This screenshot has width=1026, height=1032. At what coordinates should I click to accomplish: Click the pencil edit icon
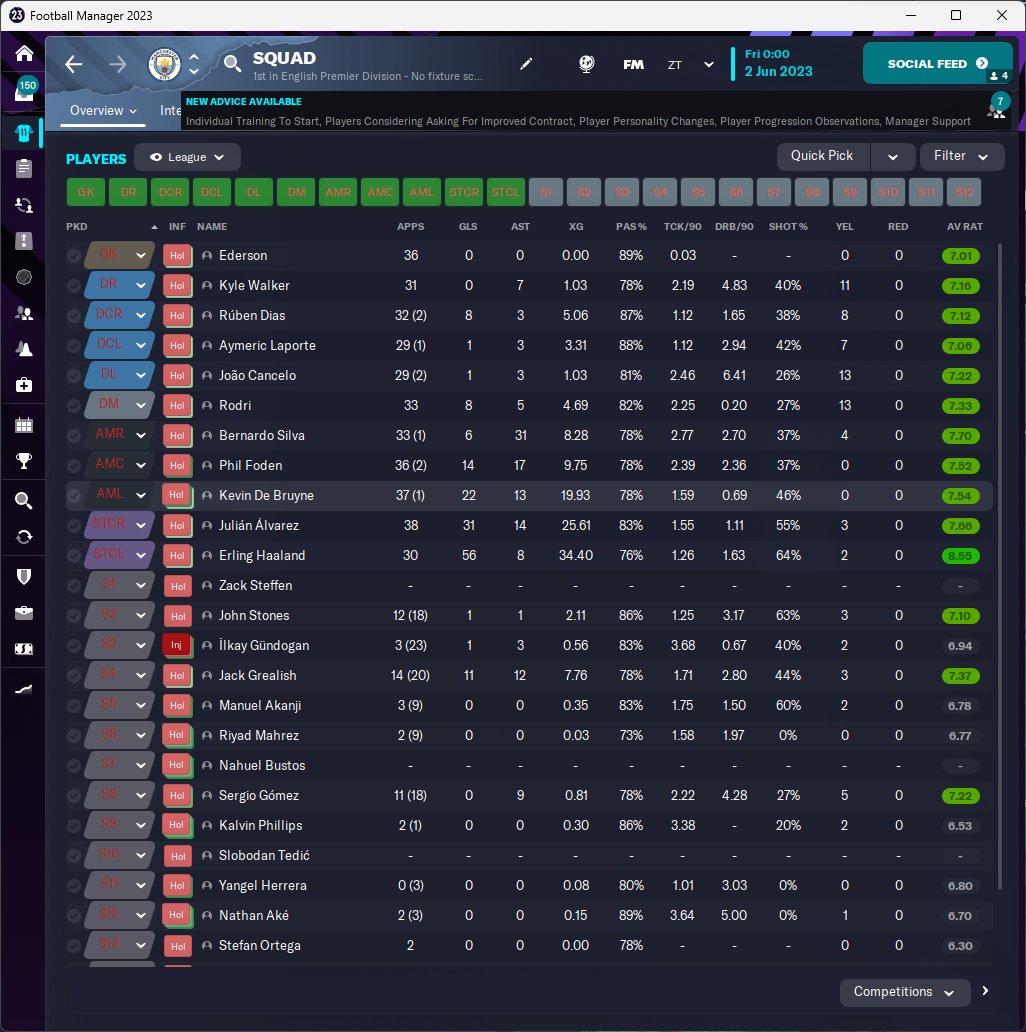(x=526, y=64)
